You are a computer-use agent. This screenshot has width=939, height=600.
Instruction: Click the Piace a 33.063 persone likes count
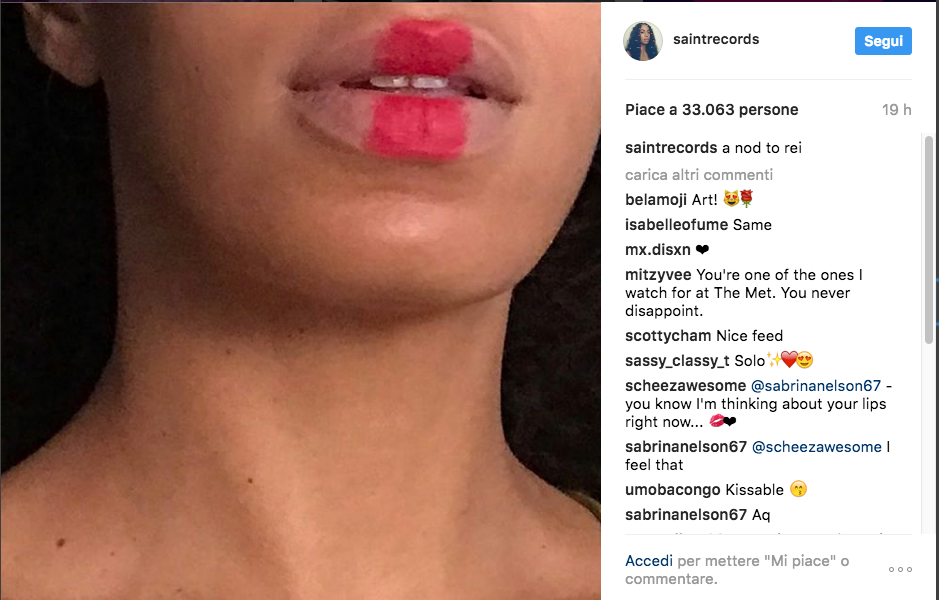pyautogui.click(x=711, y=110)
